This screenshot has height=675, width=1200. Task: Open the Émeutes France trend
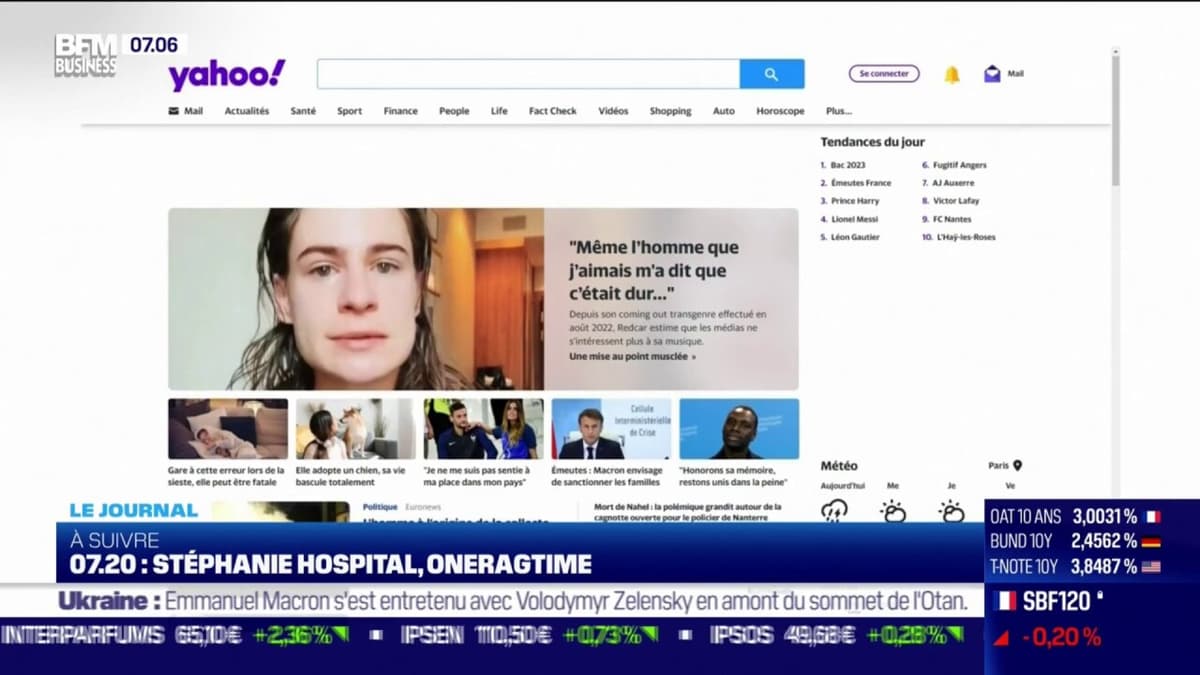[x=861, y=183]
